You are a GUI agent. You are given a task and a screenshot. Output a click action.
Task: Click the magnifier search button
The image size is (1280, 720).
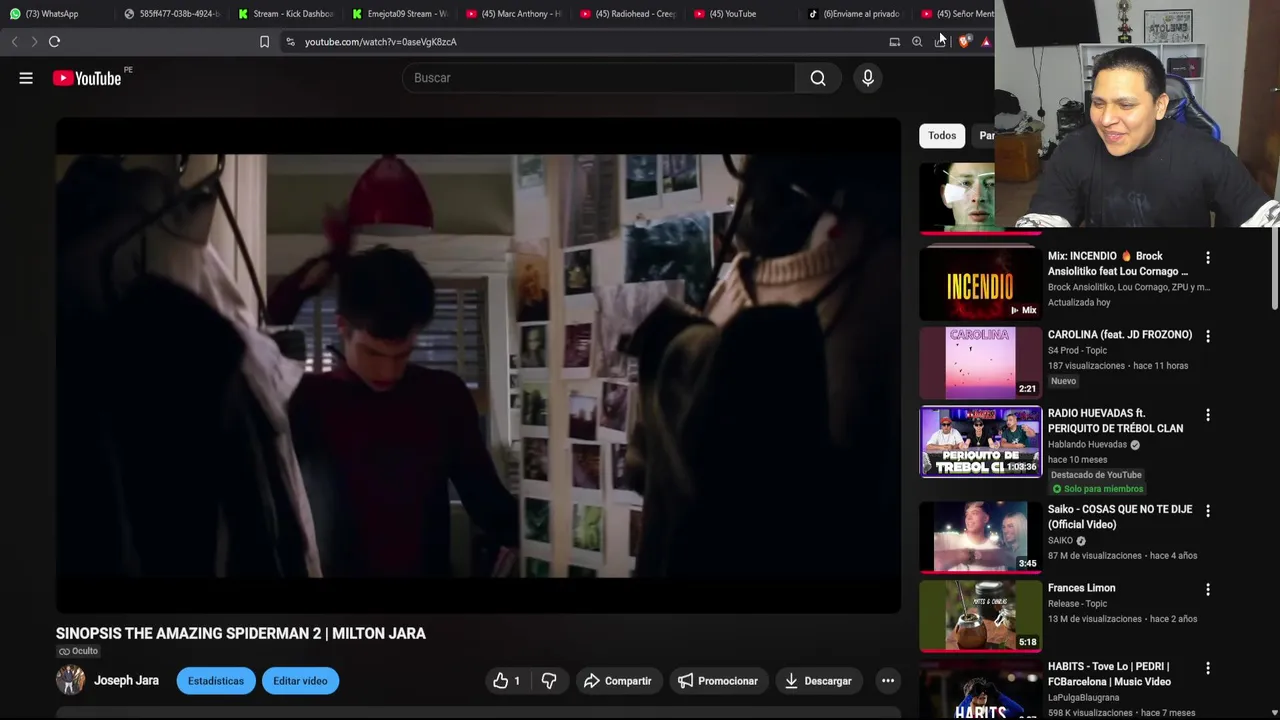pyautogui.click(x=818, y=78)
